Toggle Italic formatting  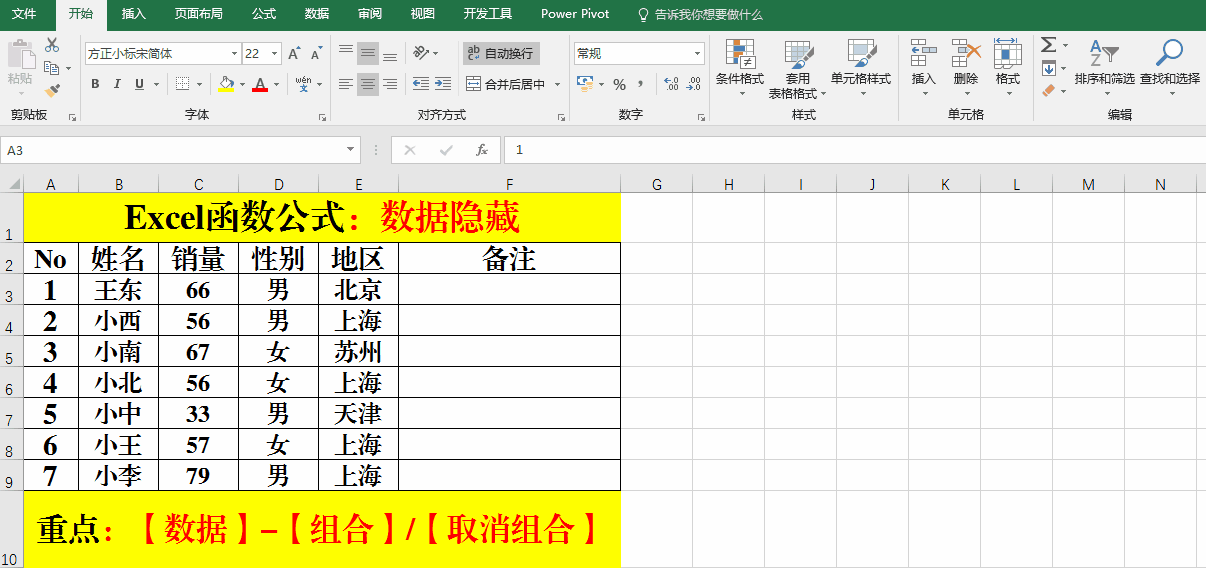click(117, 85)
